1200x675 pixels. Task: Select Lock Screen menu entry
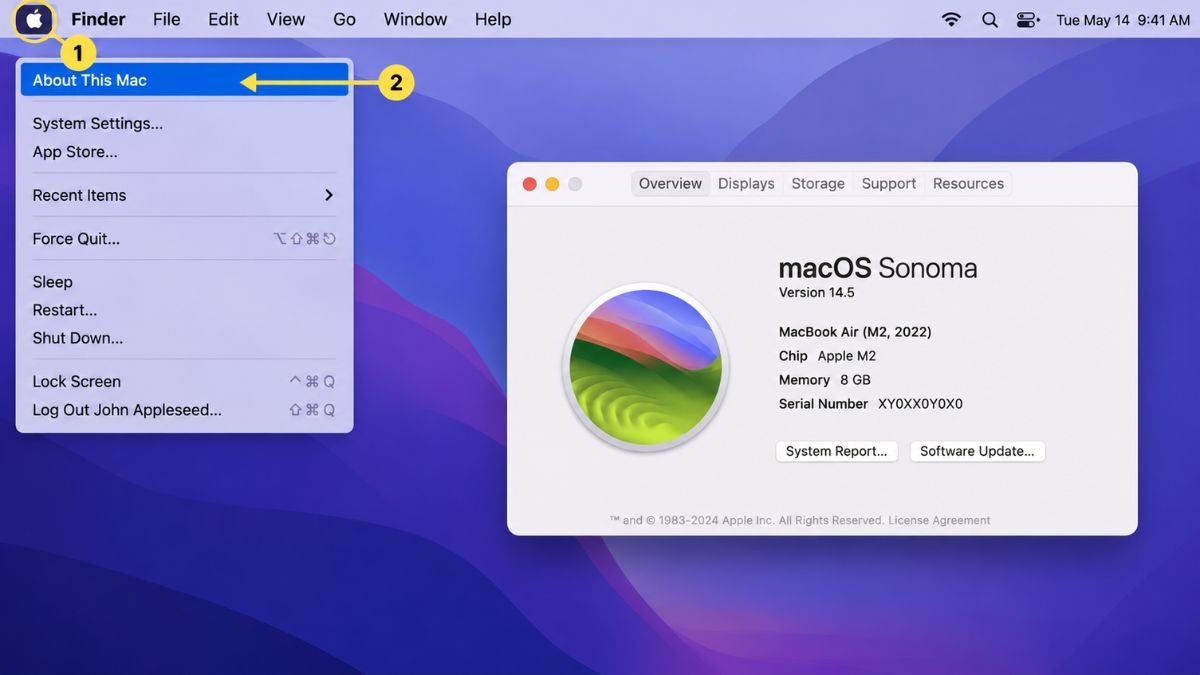[x=184, y=381]
